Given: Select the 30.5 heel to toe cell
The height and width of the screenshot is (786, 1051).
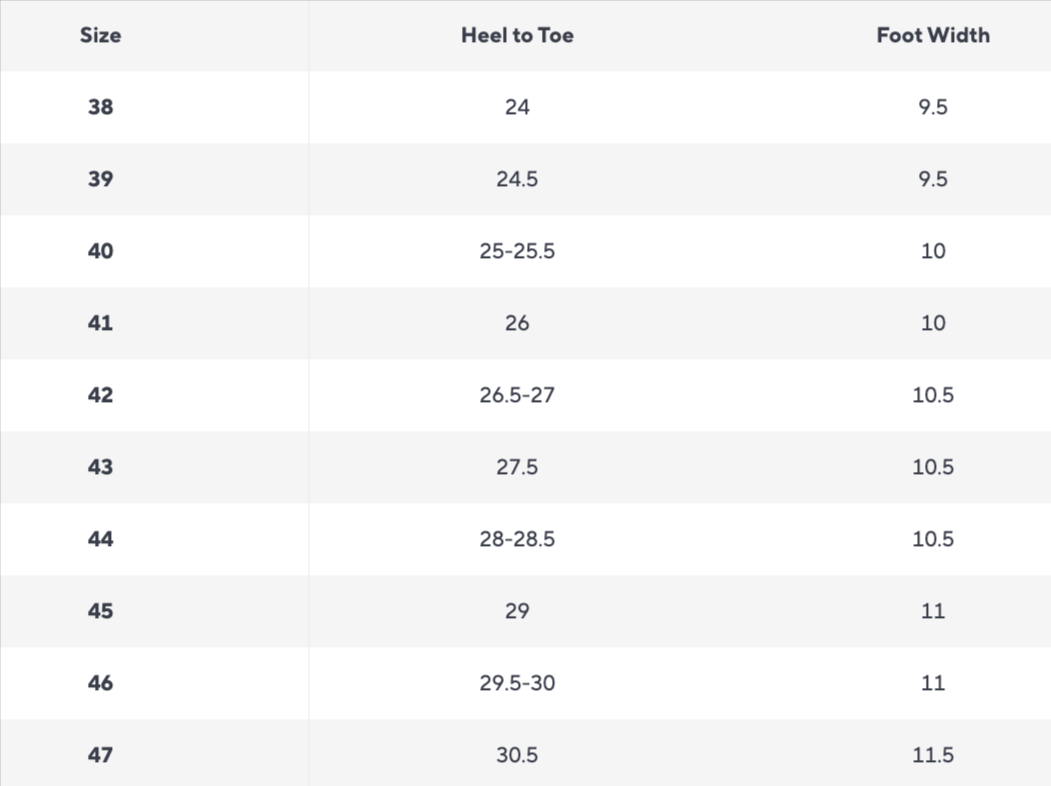Looking at the screenshot, I should [x=517, y=755].
